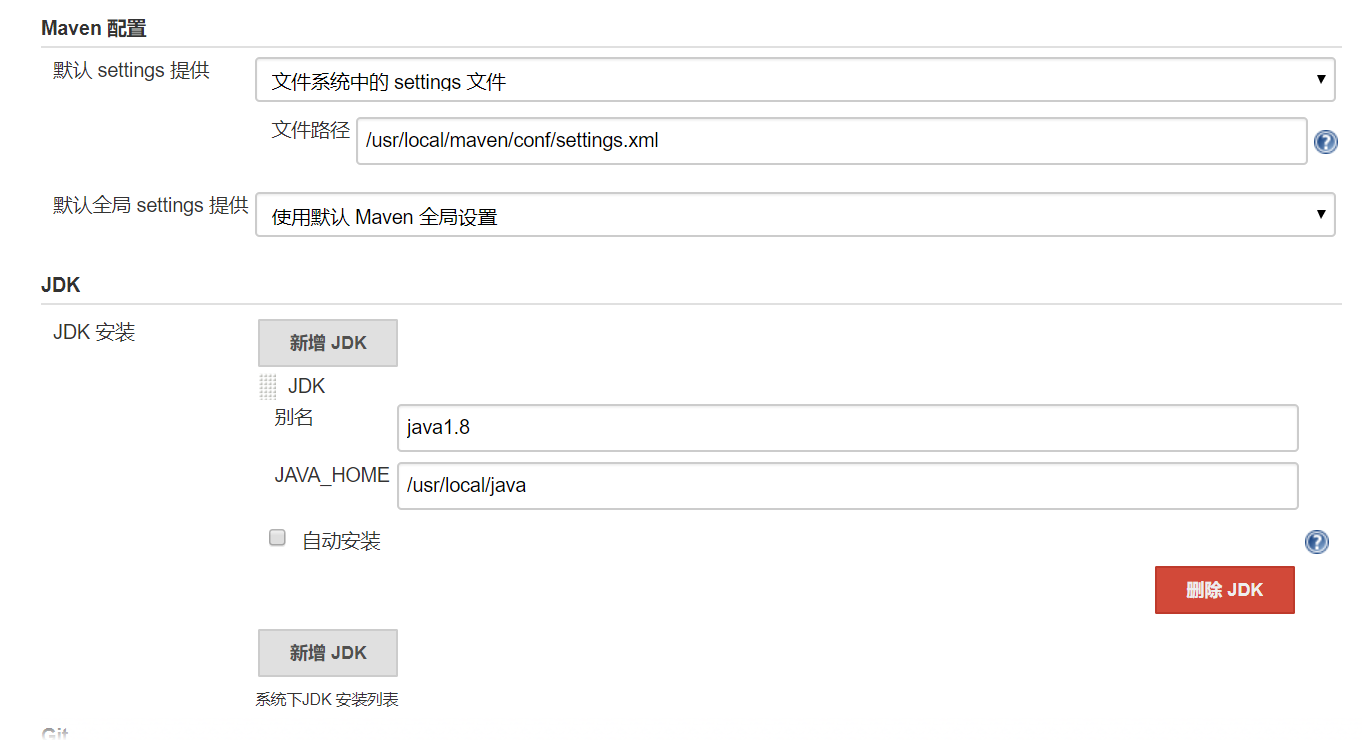Image resolution: width=1362 pixels, height=749 pixels.
Task: Click the bottom 新增 JDK button
Action: tap(328, 653)
